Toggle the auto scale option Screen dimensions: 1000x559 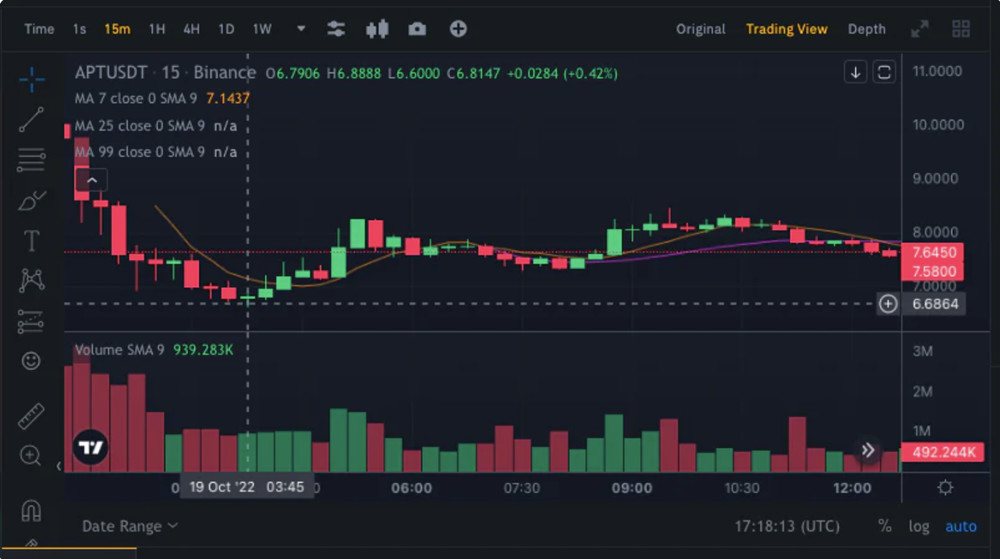[961, 526]
